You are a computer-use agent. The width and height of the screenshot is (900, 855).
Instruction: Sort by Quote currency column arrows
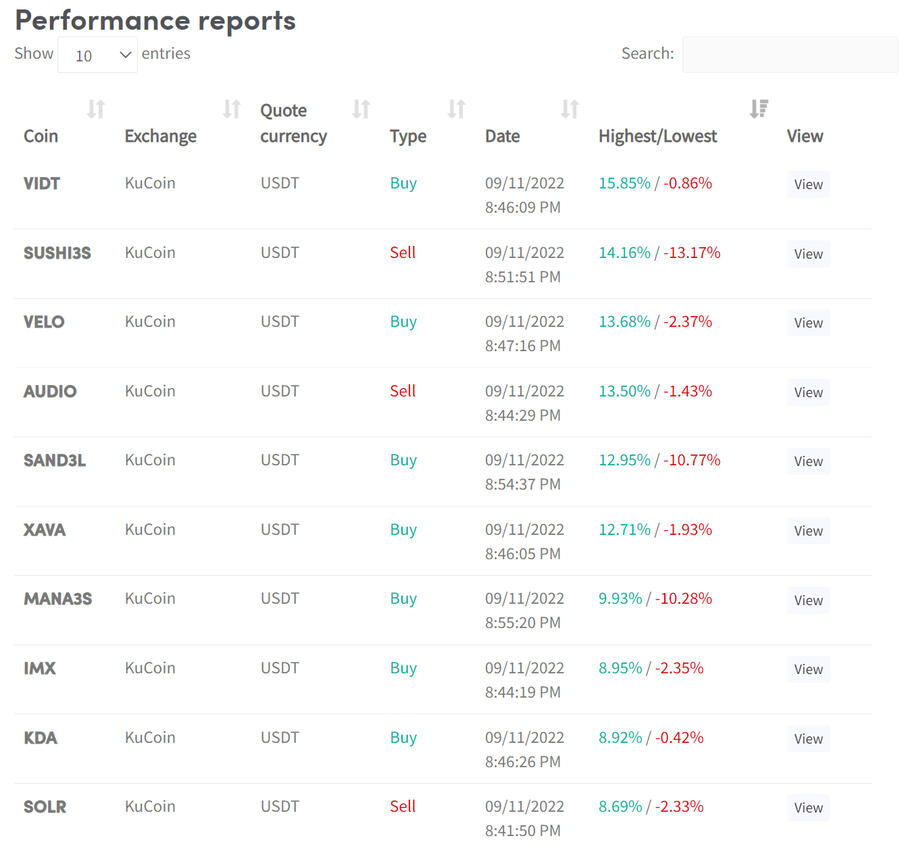(361, 109)
